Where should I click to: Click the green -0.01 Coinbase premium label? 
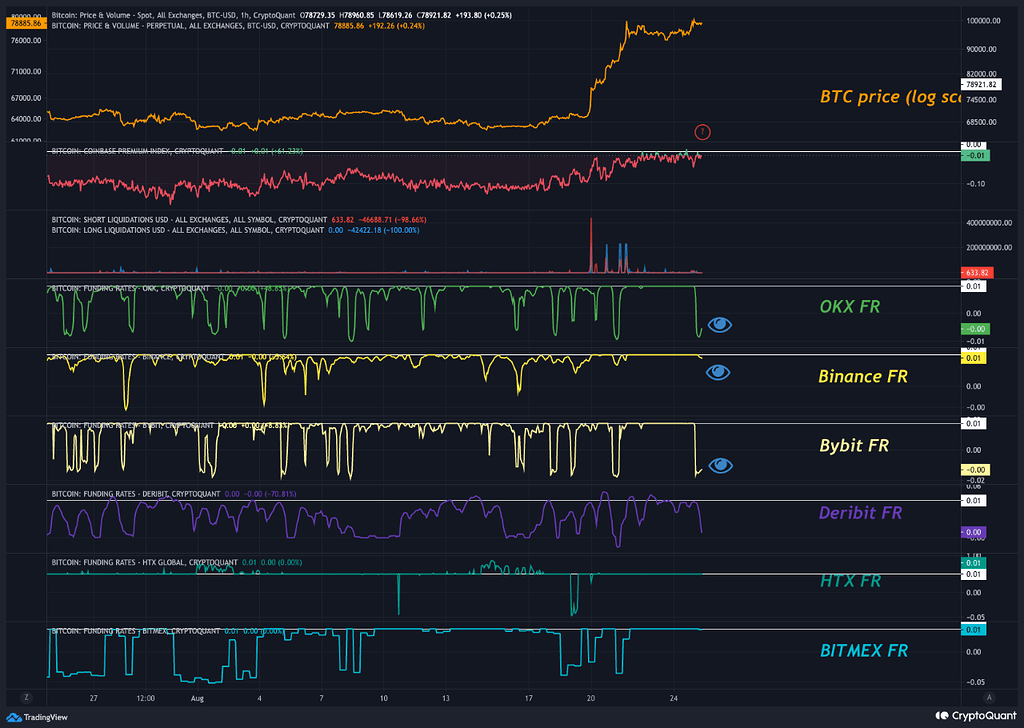[x=976, y=155]
